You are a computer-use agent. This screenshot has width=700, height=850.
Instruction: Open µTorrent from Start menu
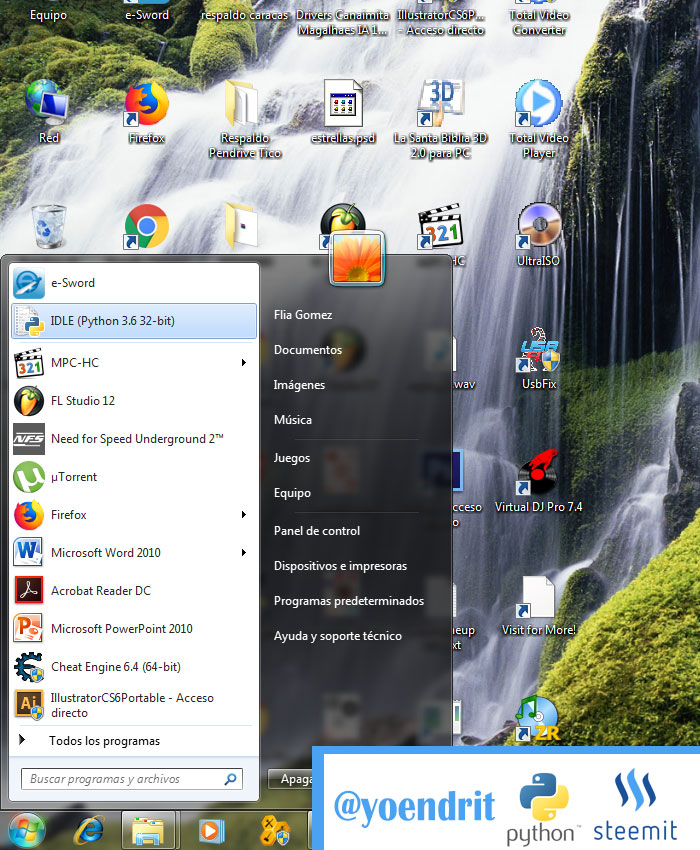pos(133,476)
